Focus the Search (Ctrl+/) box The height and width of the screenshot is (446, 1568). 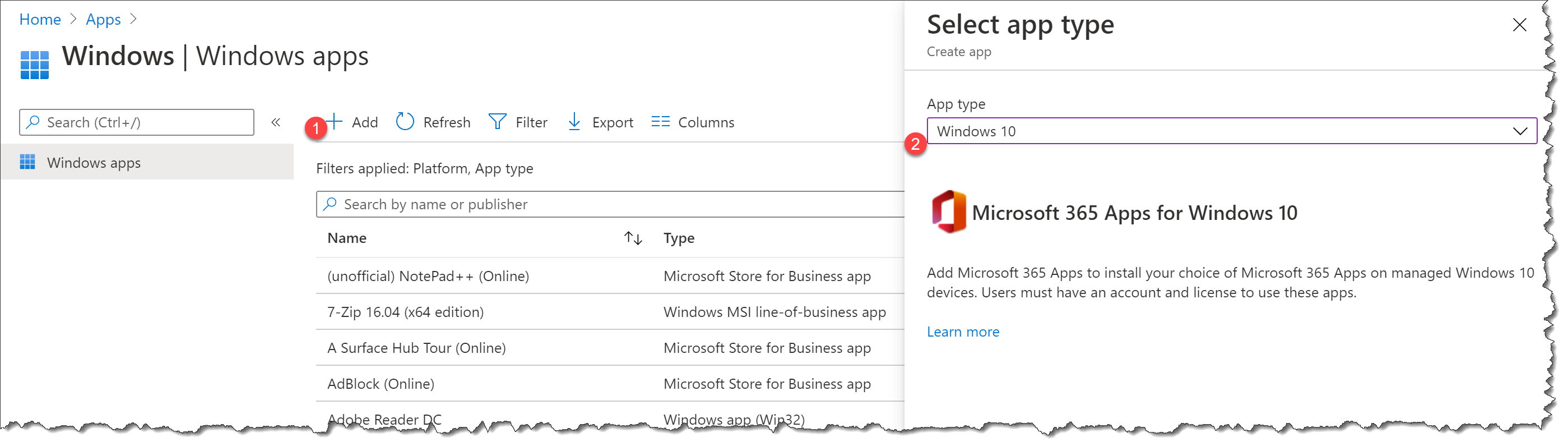point(136,122)
